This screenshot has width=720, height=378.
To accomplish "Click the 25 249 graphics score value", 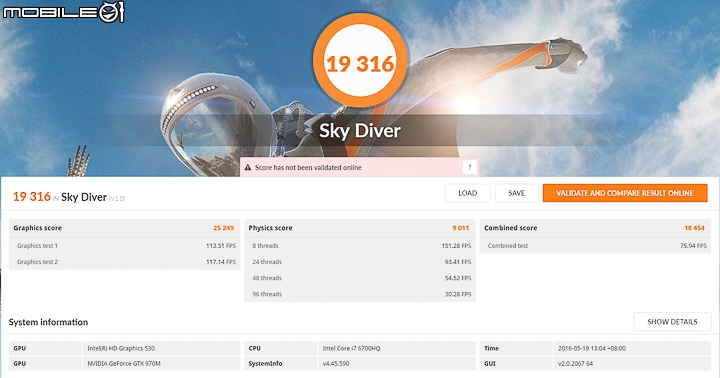I will pos(224,228).
